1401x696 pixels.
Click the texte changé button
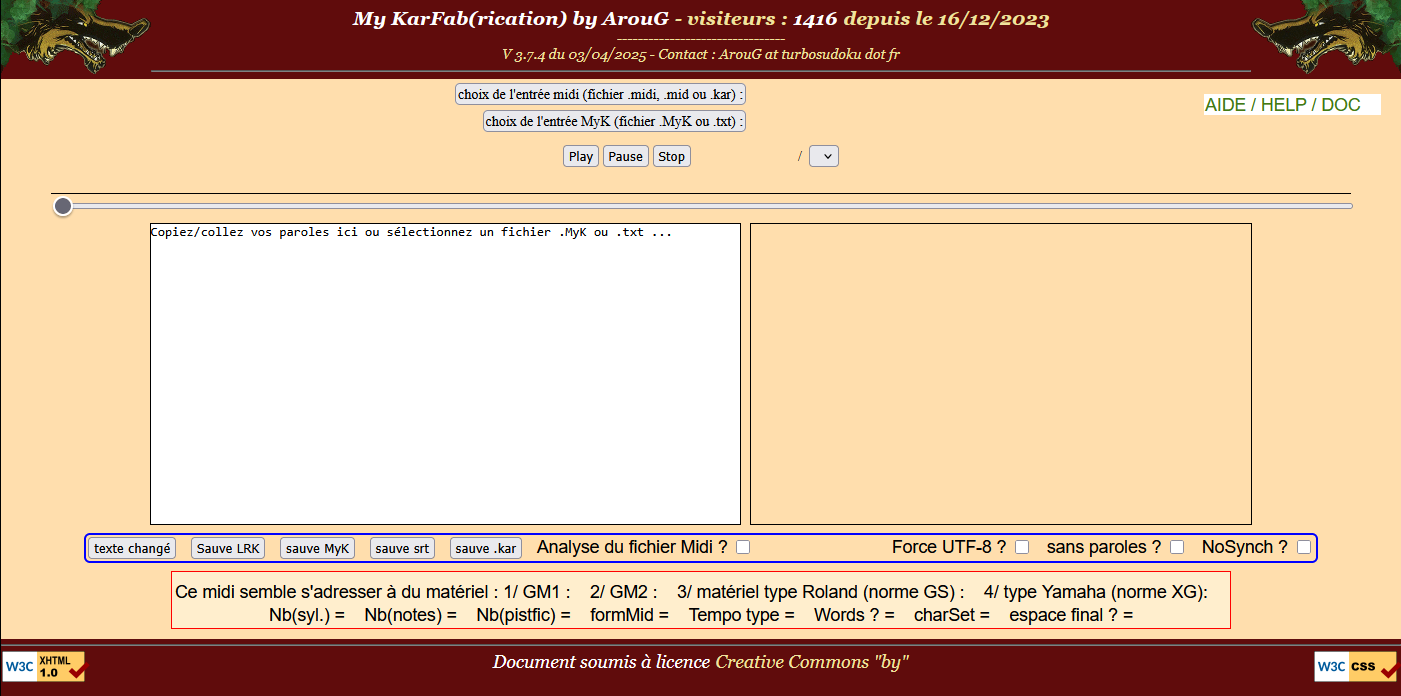pos(132,548)
